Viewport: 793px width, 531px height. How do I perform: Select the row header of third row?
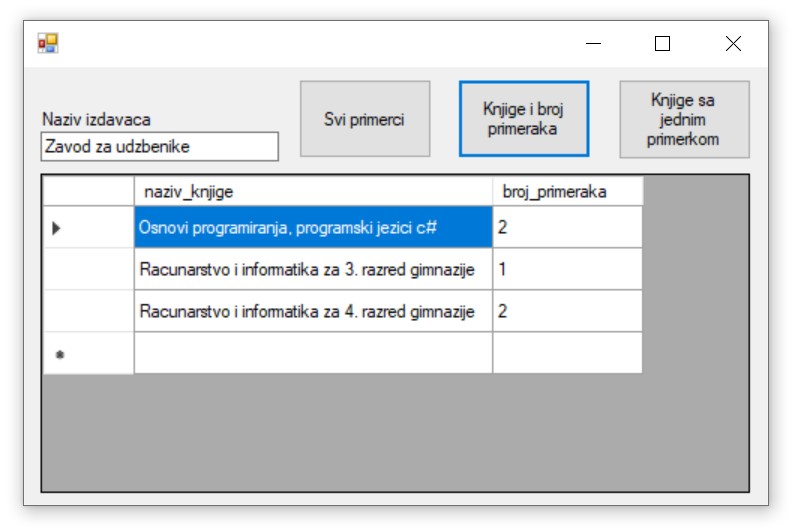pyautogui.click(x=88, y=311)
